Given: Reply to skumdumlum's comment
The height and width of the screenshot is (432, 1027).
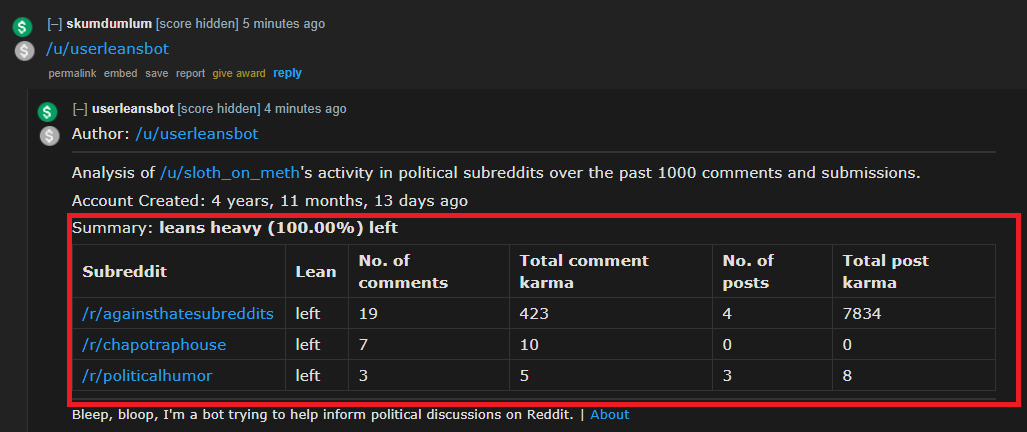Looking at the screenshot, I should (x=287, y=73).
